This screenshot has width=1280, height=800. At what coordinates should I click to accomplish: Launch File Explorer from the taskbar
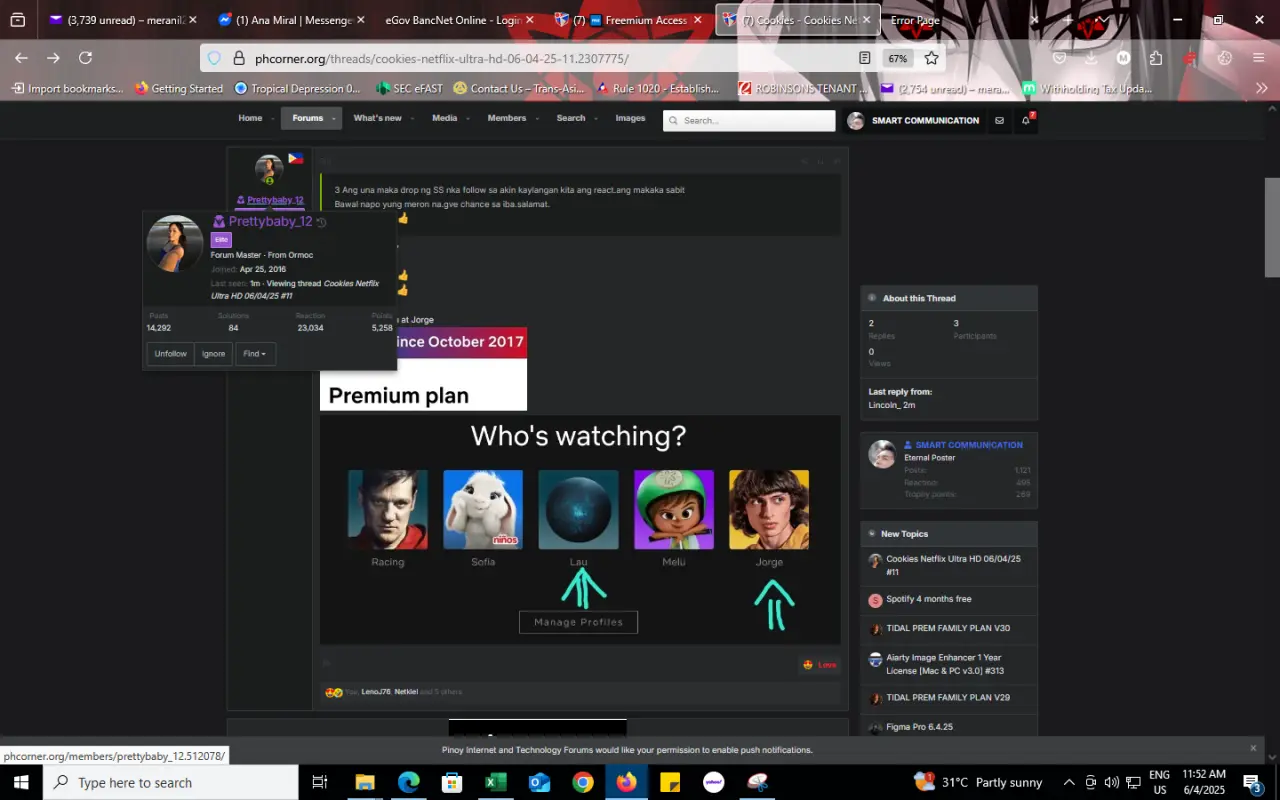tap(365, 782)
